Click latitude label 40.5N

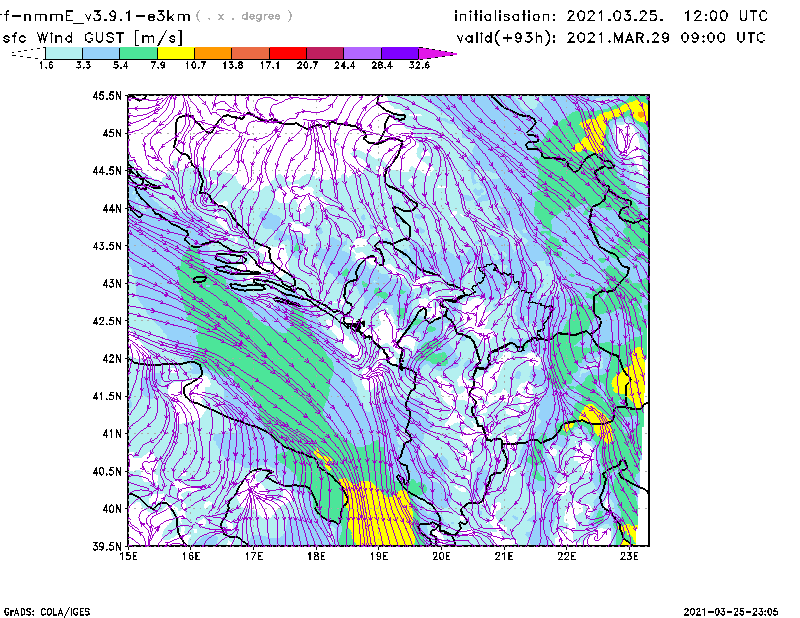click(x=107, y=472)
